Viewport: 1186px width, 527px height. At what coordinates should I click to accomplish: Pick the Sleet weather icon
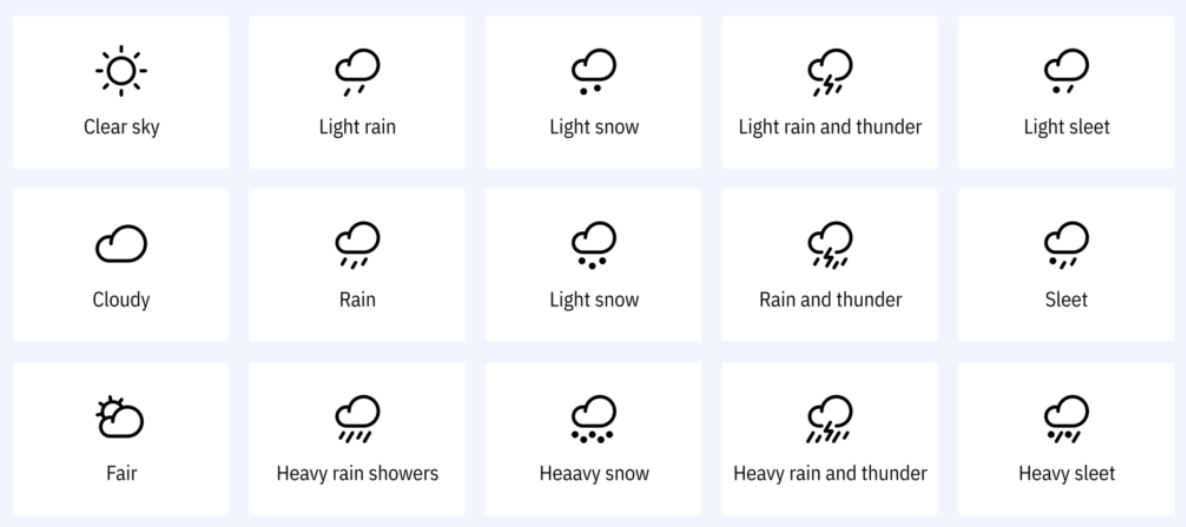[1066, 244]
